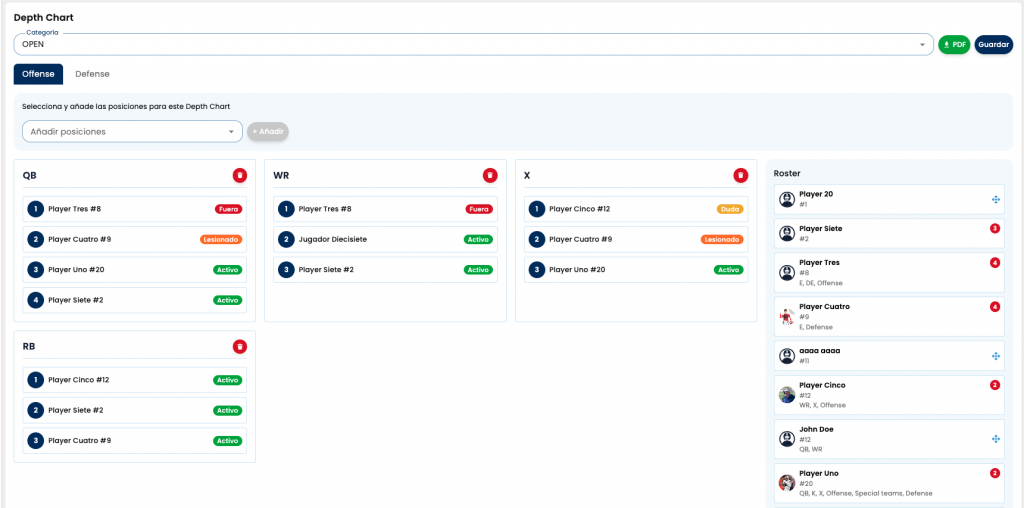Click Lesionado badge in X card
The image size is (1024, 508).
[x=721, y=240]
